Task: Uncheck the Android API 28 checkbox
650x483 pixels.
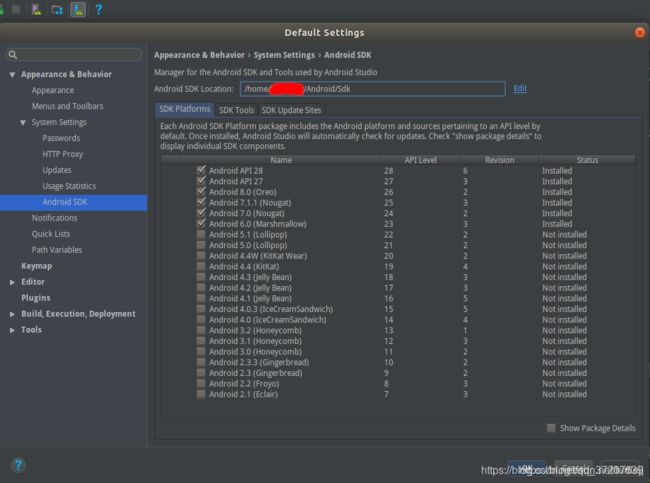Action: pyautogui.click(x=201, y=170)
